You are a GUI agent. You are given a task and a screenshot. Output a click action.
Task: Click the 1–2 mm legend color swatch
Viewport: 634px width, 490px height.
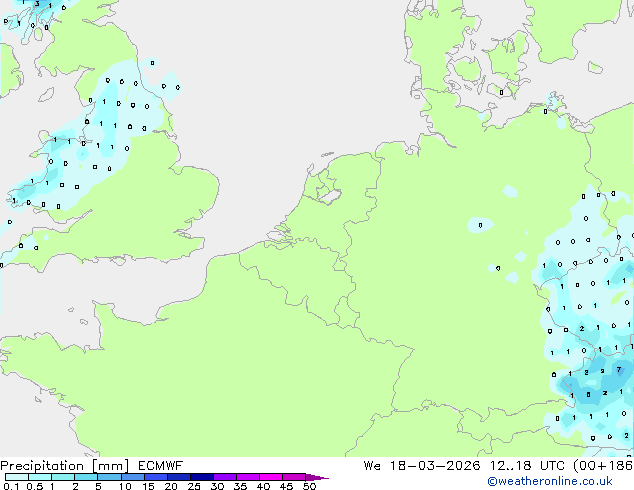(x=63, y=477)
